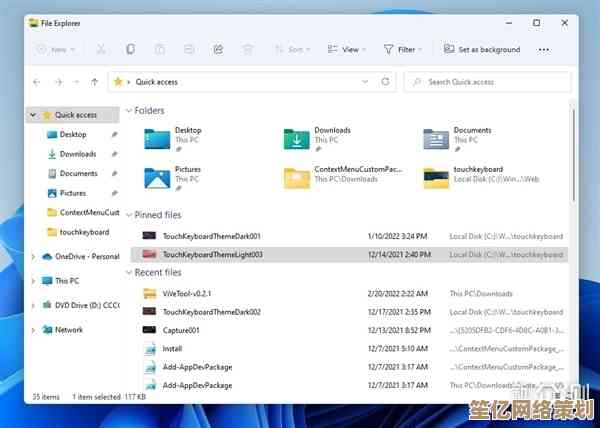Image resolution: width=600 pixels, height=428 pixels.
Task: Open the Downloads folder icon
Action: pyautogui.click(x=297, y=139)
